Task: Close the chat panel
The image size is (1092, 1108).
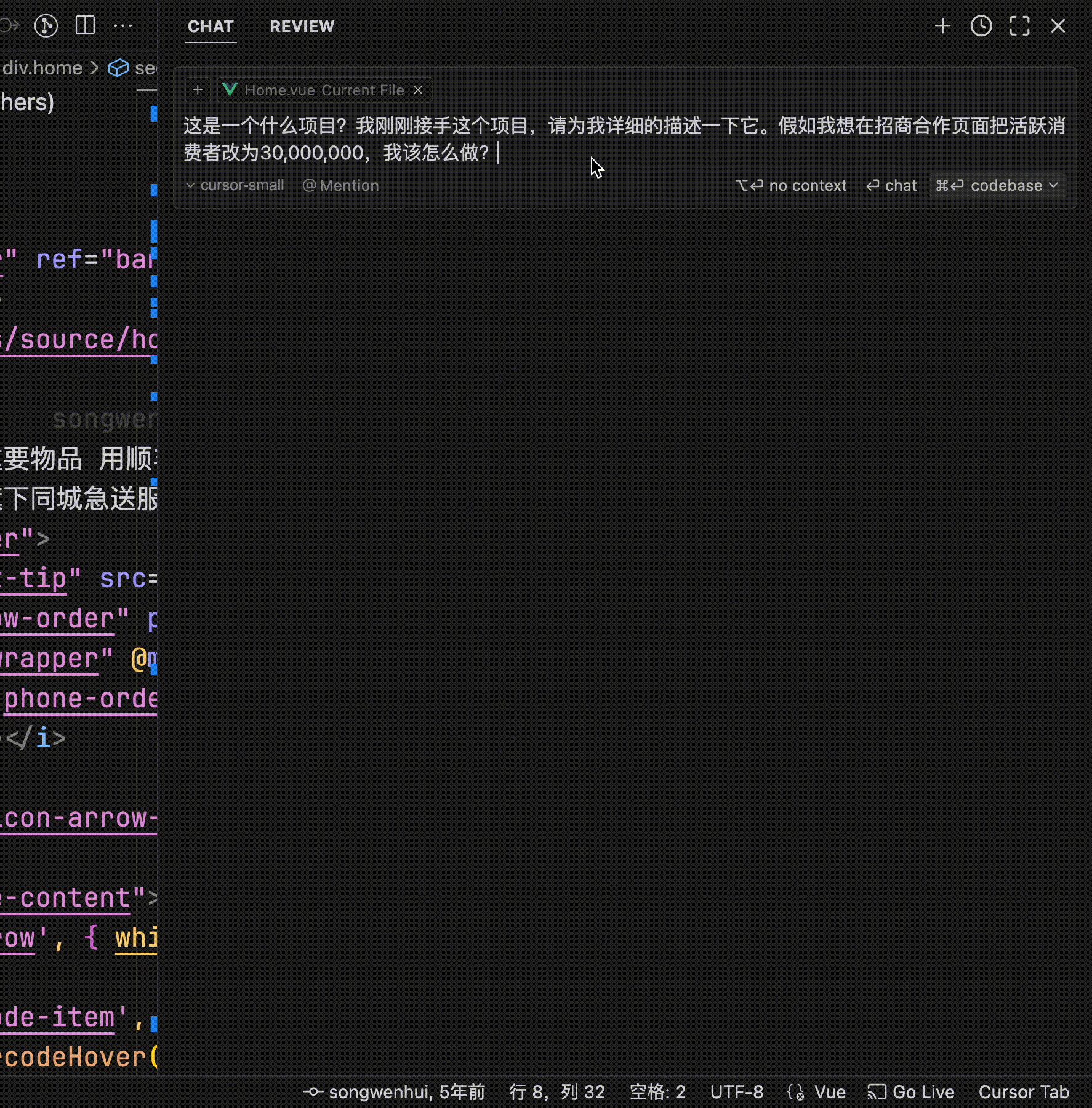Action: (1058, 26)
